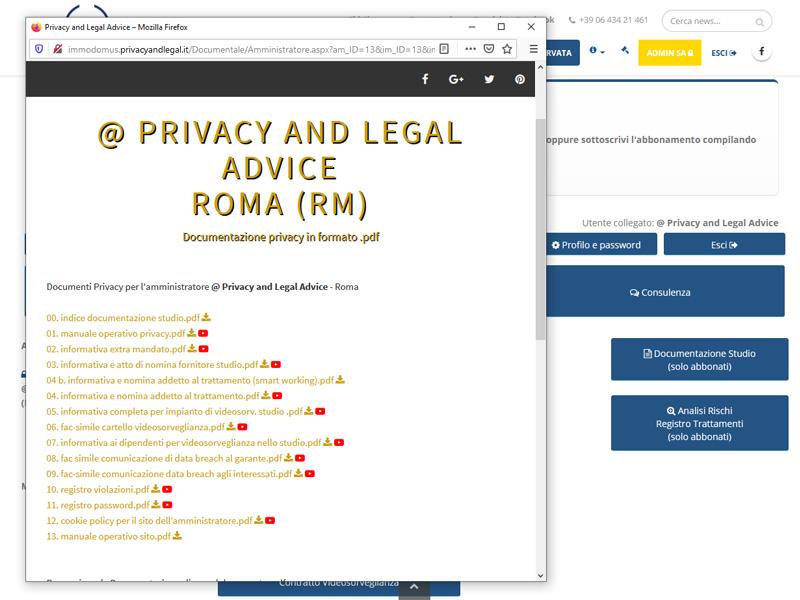Click the download icon for 05. informativa completa videosorv.
Screen dimensions: 800x600
(309, 411)
